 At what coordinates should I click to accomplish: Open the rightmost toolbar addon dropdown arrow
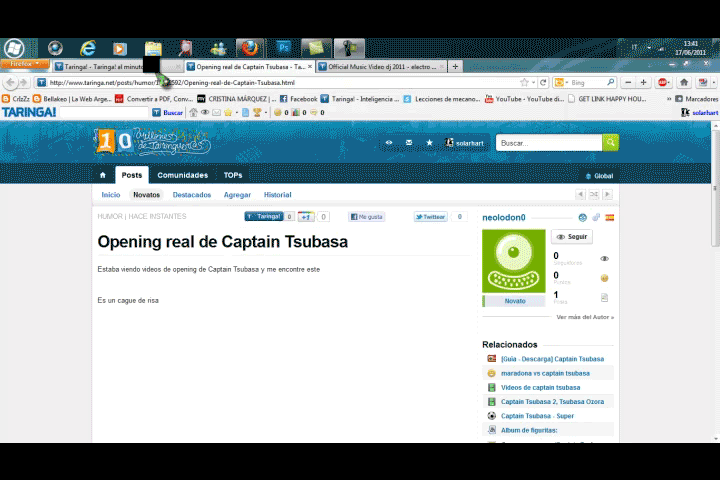coord(714,83)
